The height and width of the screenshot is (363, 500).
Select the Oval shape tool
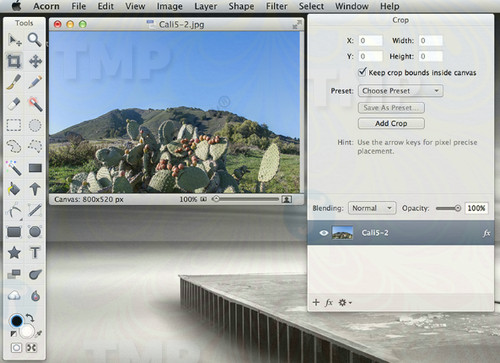coord(35,232)
